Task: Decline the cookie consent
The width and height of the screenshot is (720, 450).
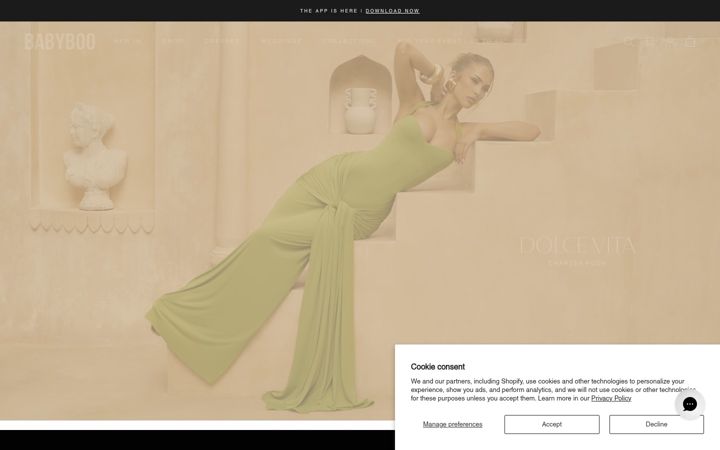Action: coord(656,424)
